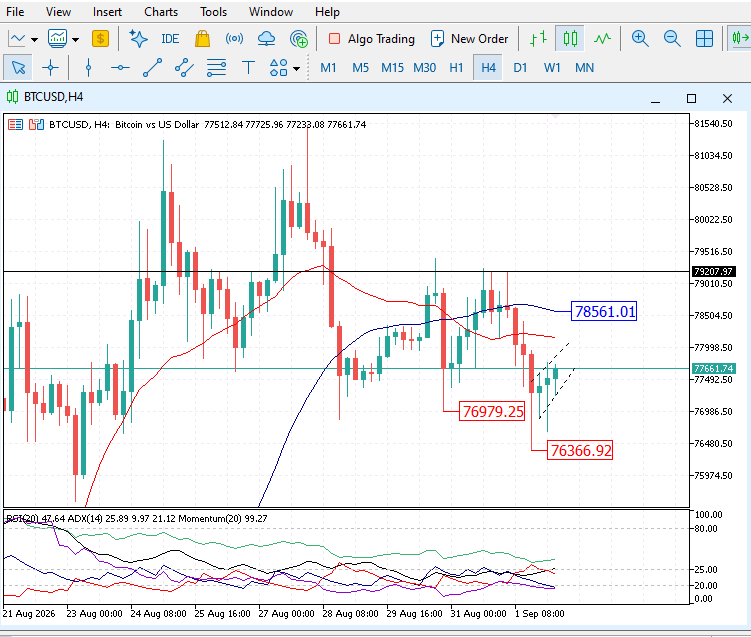Click the New Order button
This screenshot has width=751, height=637.
click(469, 39)
